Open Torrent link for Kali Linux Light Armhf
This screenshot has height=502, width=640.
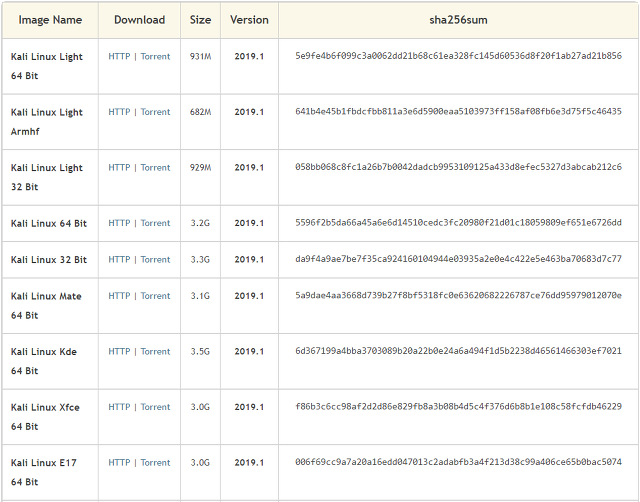click(x=155, y=112)
